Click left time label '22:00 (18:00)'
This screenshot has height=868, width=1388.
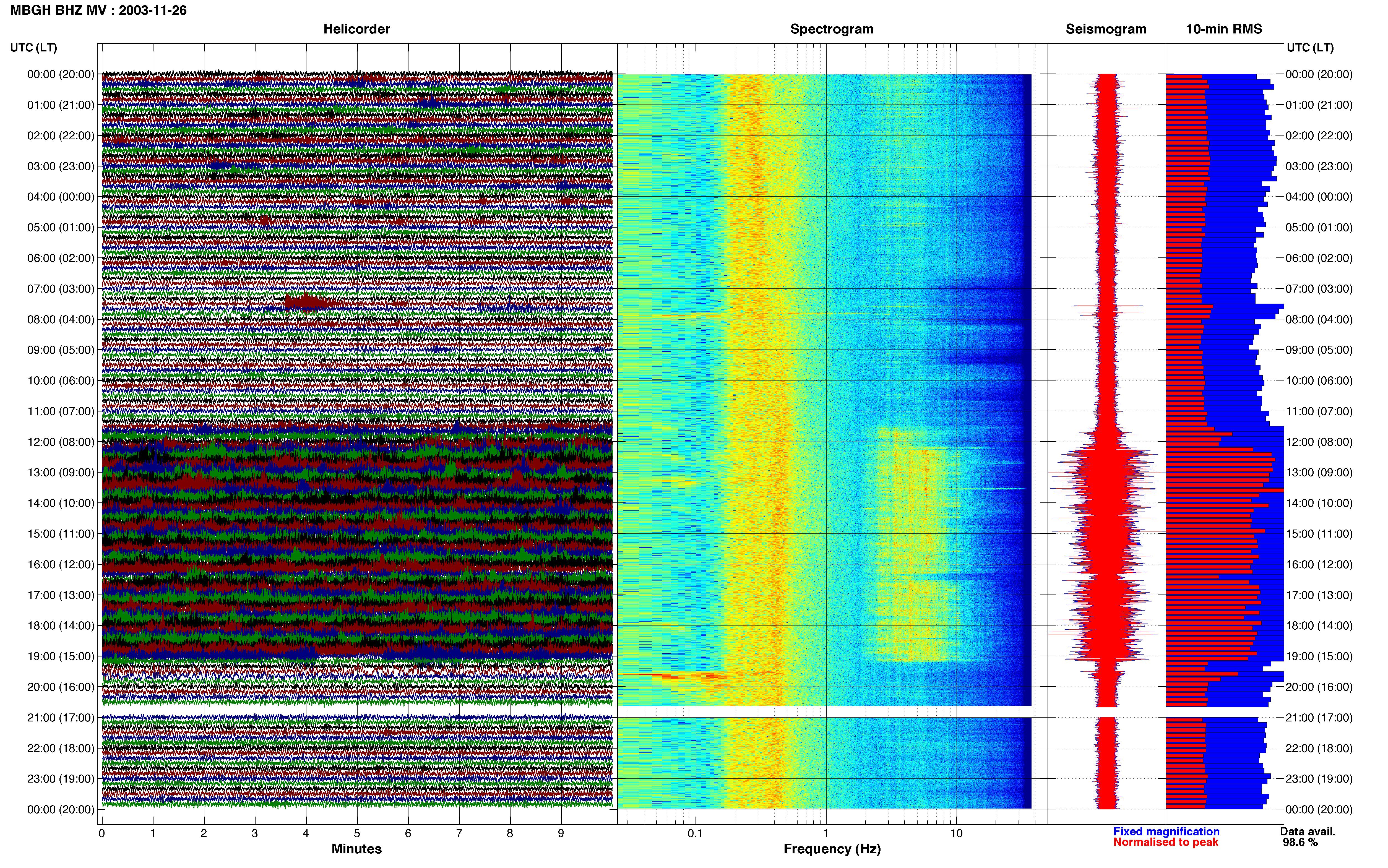click(61, 748)
